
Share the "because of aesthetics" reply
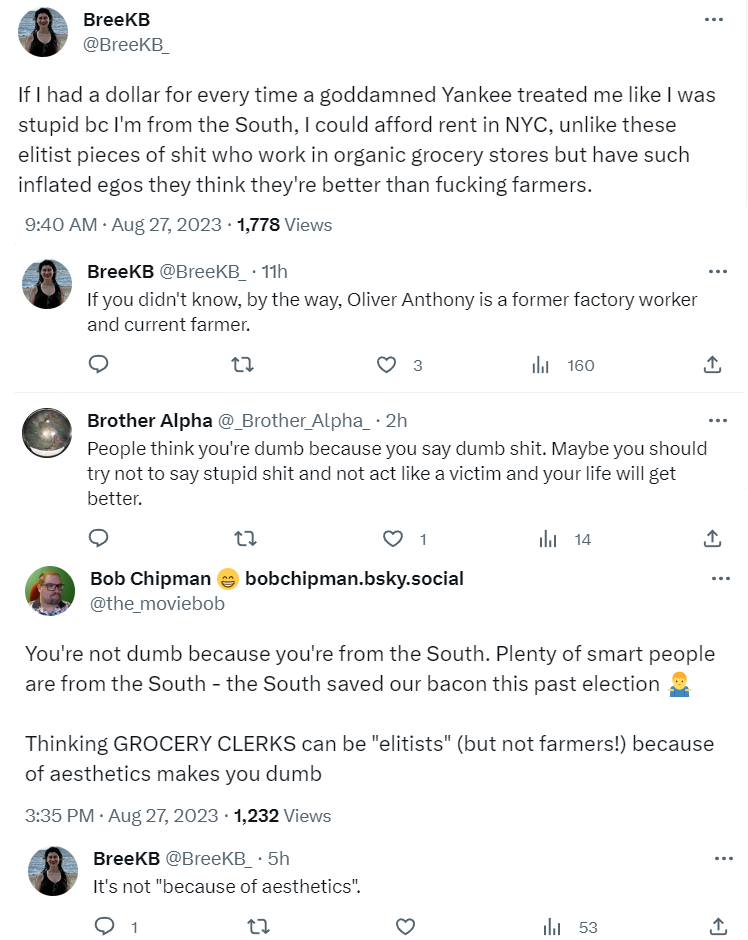[x=717, y=927]
